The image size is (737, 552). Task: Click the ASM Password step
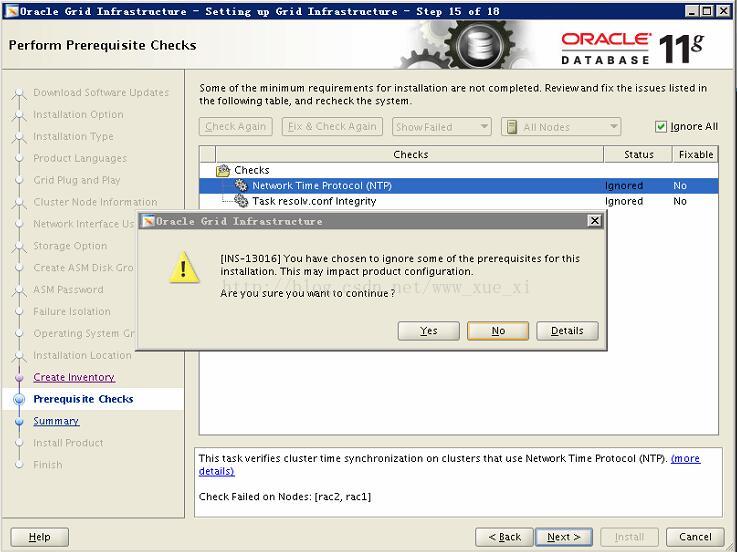tap(68, 290)
